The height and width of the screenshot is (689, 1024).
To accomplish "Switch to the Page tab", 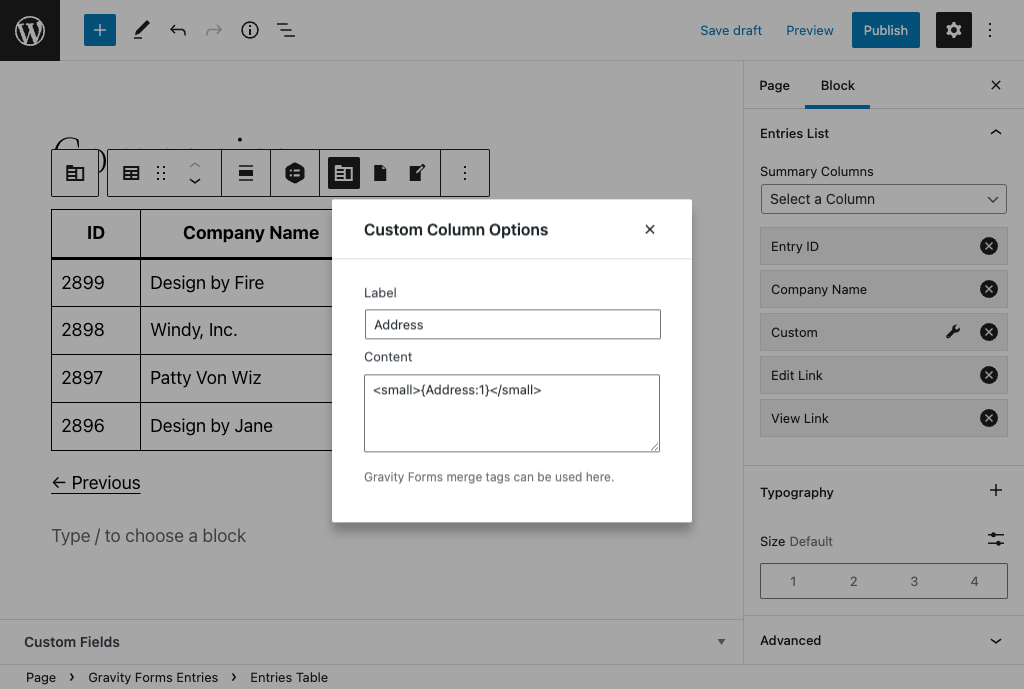I will pos(775,86).
